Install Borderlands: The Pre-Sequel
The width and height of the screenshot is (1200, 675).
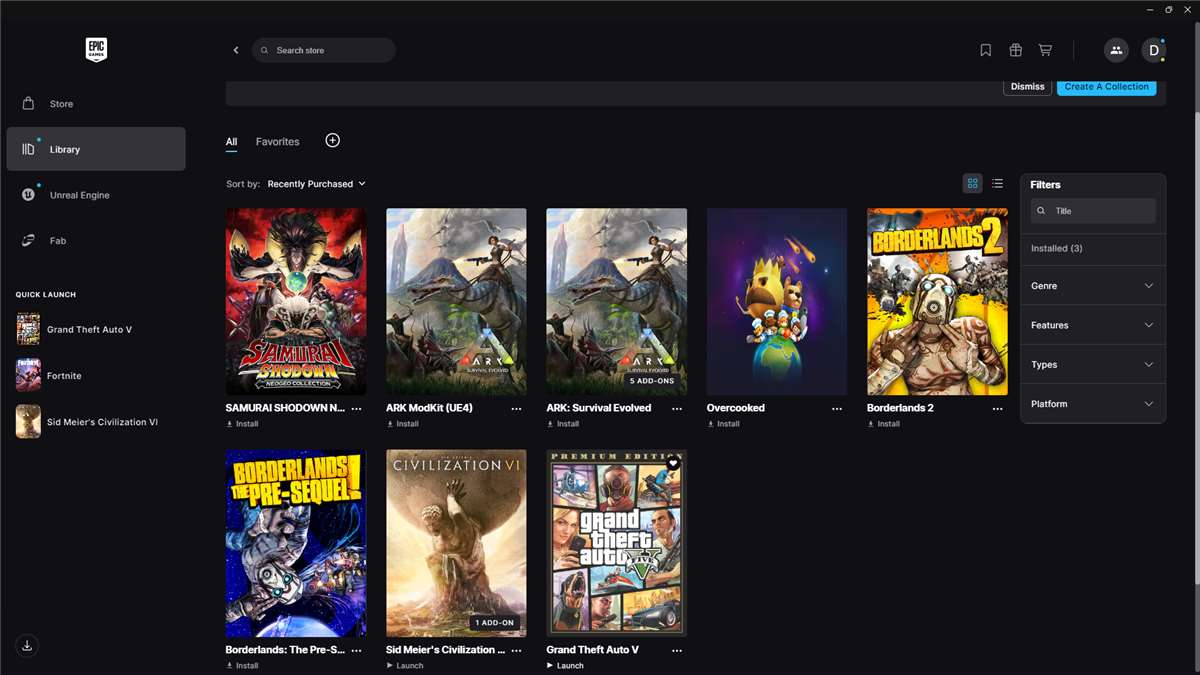click(242, 666)
